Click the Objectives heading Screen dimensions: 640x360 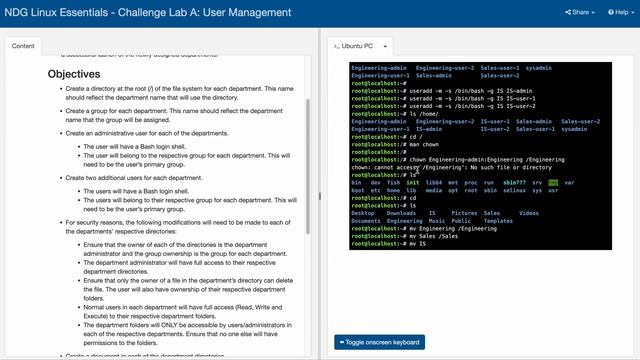(x=74, y=74)
